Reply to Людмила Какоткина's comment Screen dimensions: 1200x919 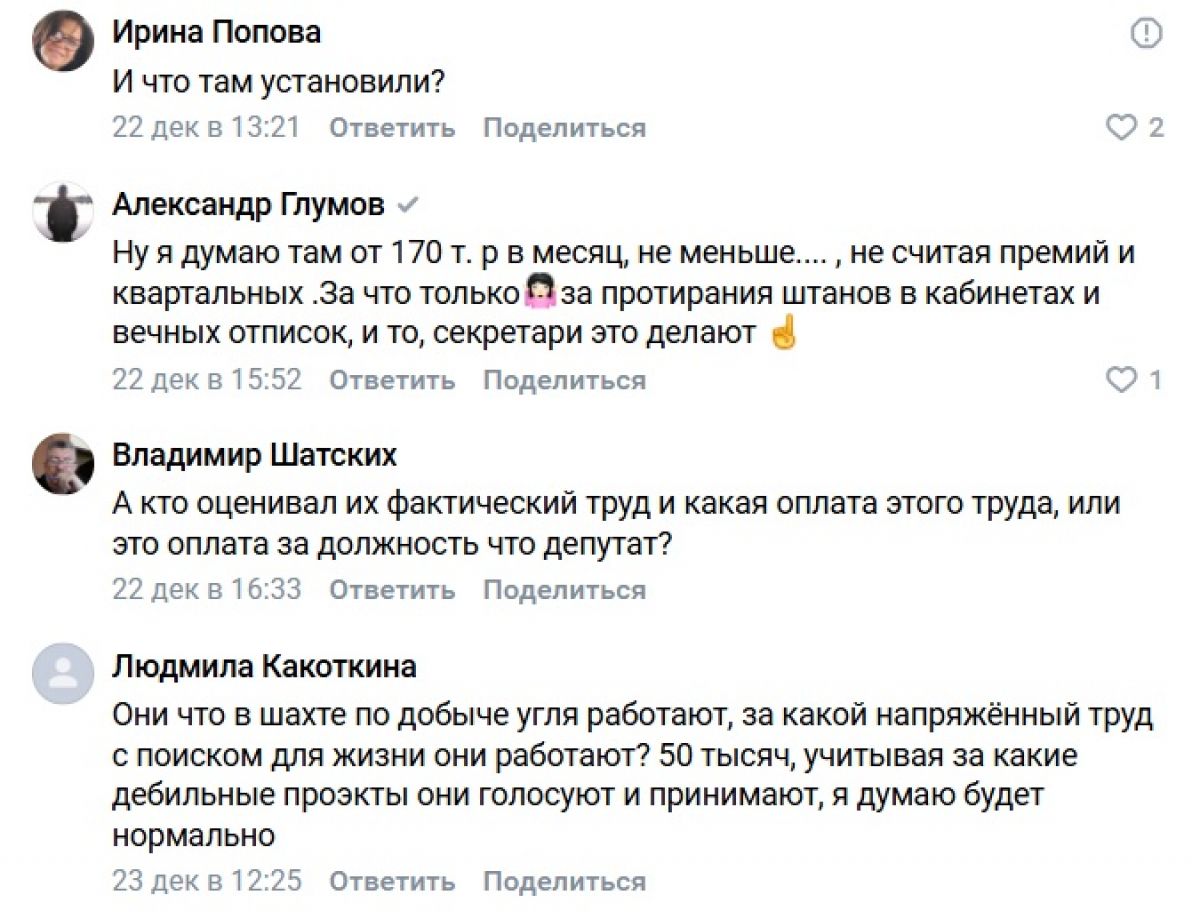pos(392,882)
